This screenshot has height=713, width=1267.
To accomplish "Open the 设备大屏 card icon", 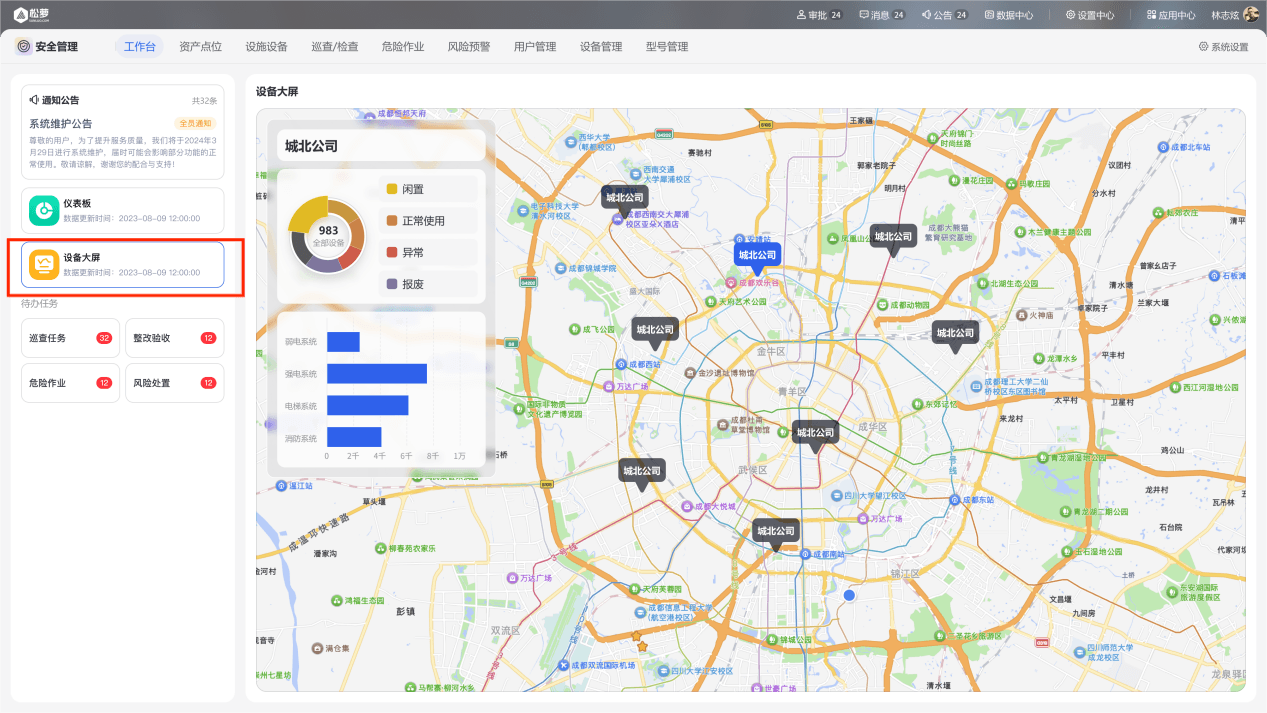I will [x=44, y=265].
